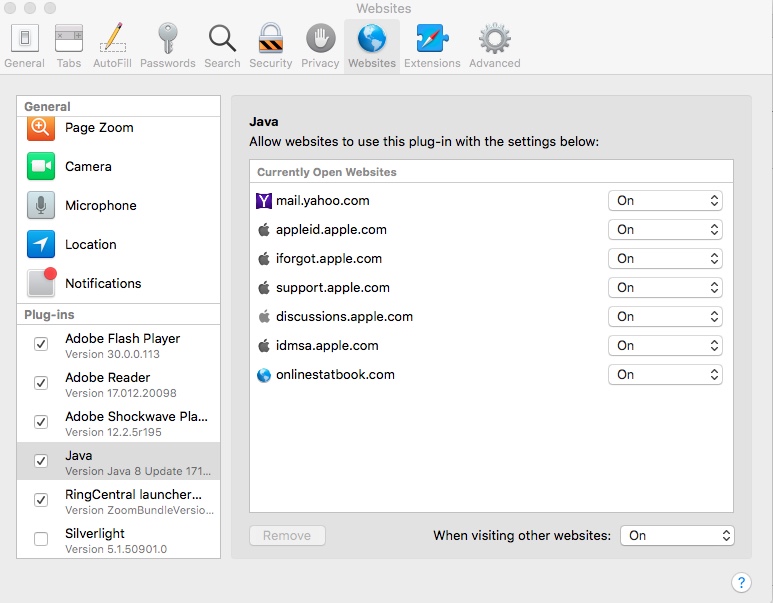
Task: Open the General preferences icon
Action: [24, 38]
